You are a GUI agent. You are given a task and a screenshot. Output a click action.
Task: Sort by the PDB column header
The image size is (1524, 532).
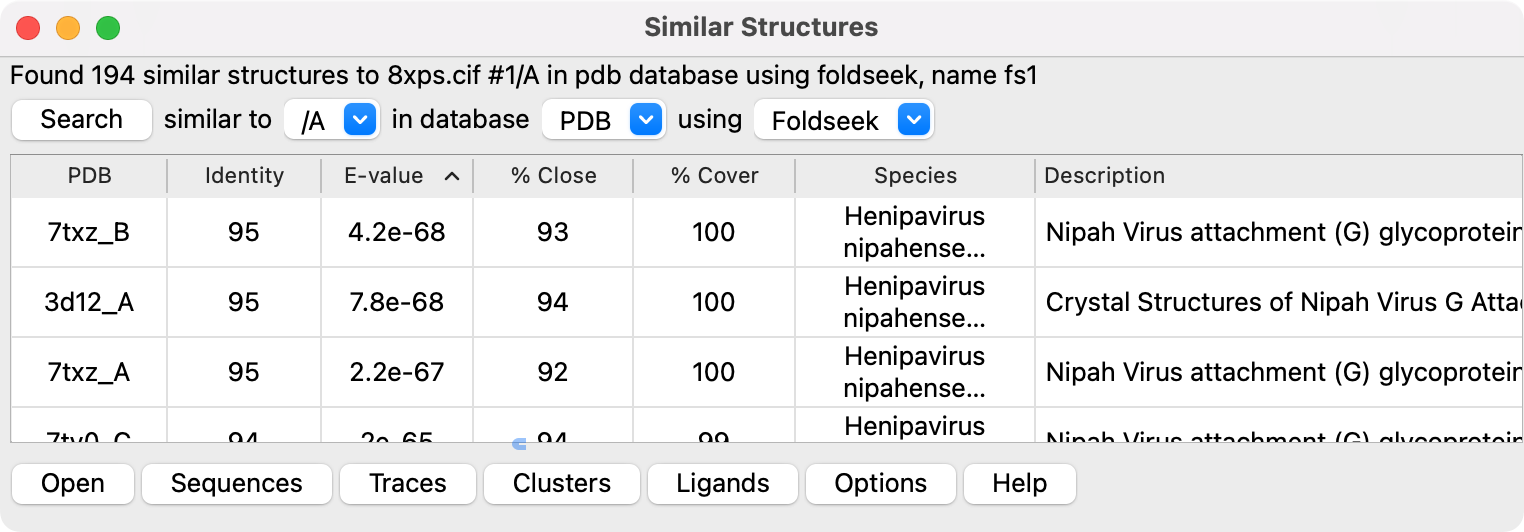coord(89,176)
